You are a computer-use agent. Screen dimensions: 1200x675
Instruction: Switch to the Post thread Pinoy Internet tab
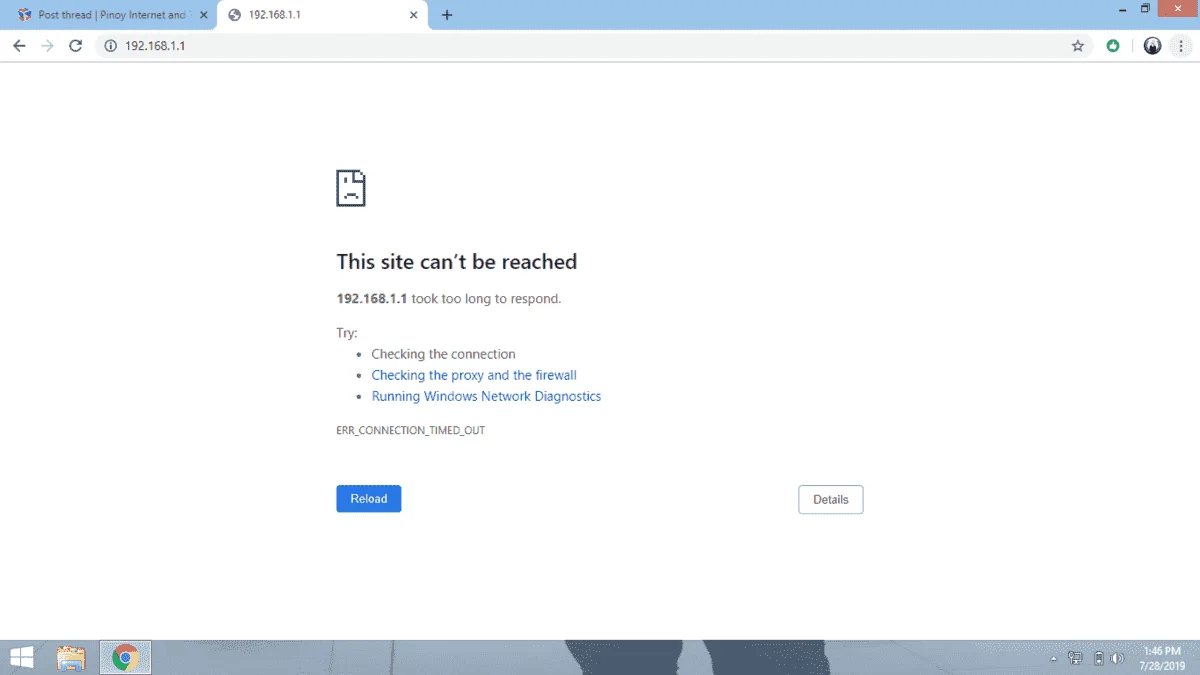112,15
